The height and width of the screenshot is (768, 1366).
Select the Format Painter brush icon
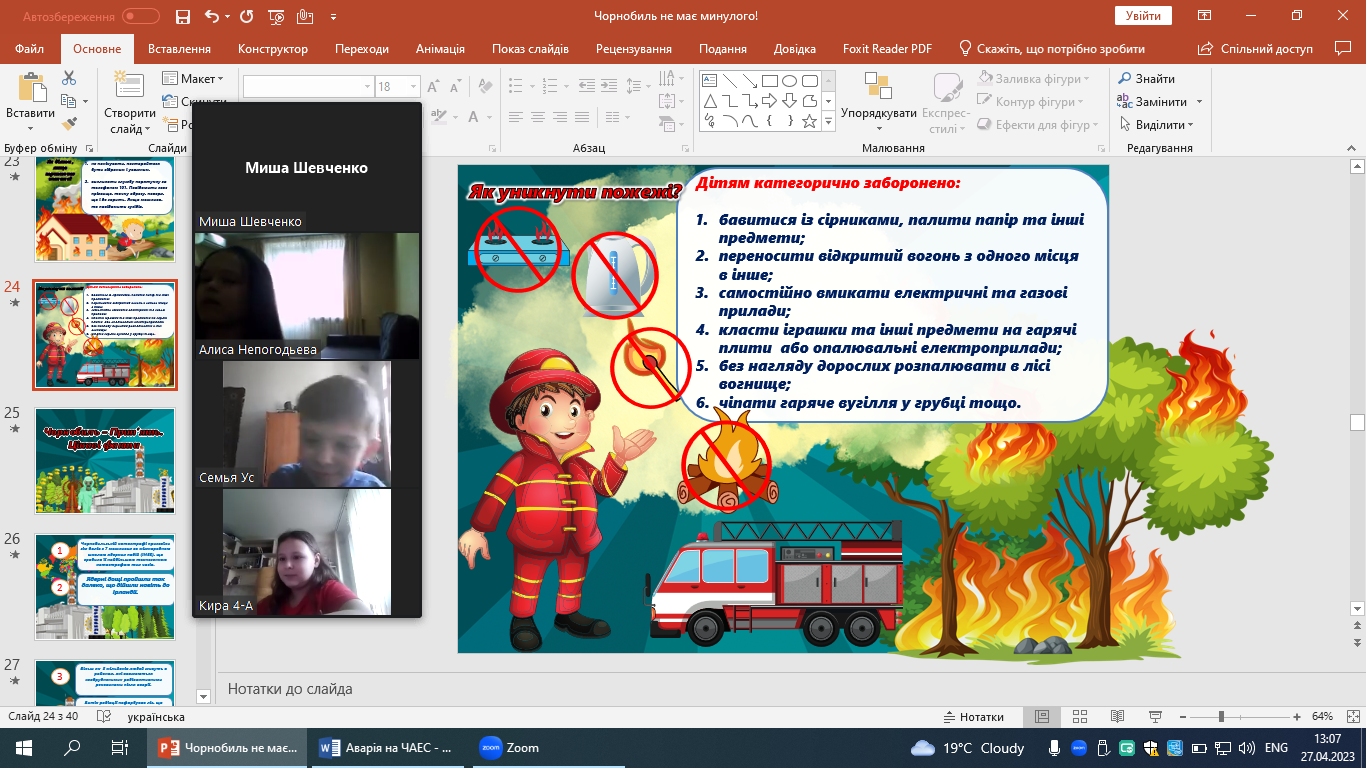pyautogui.click(x=69, y=124)
